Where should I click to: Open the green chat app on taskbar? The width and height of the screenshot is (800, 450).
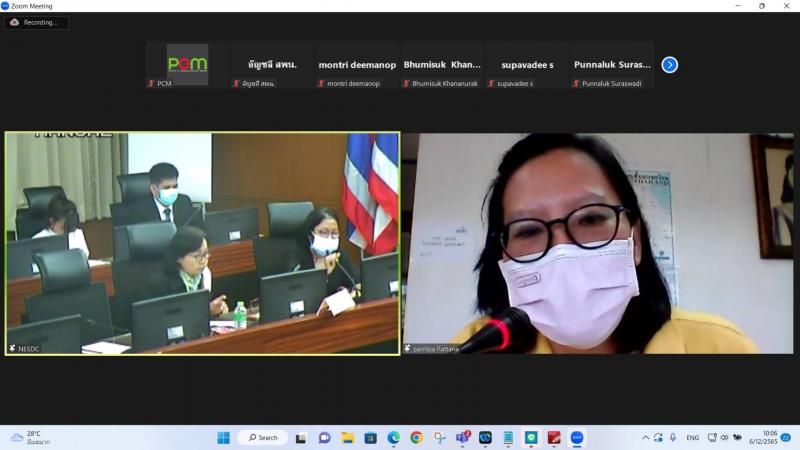tap(531, 438)
